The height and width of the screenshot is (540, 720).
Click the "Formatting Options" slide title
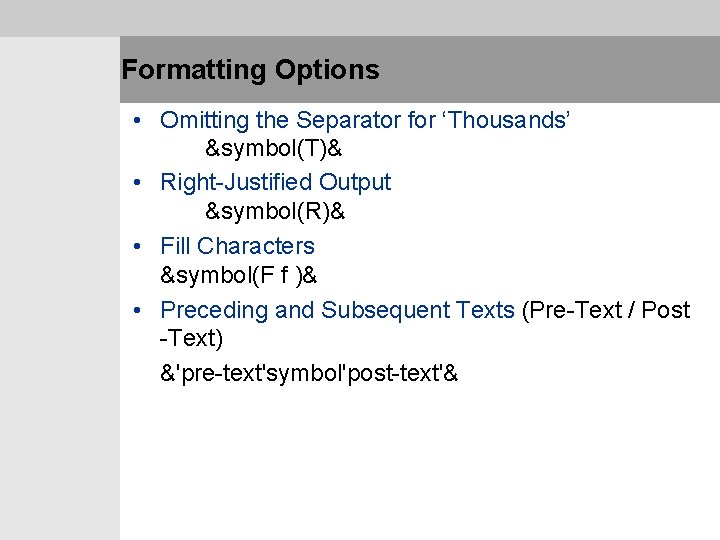[x=250, y=70]
